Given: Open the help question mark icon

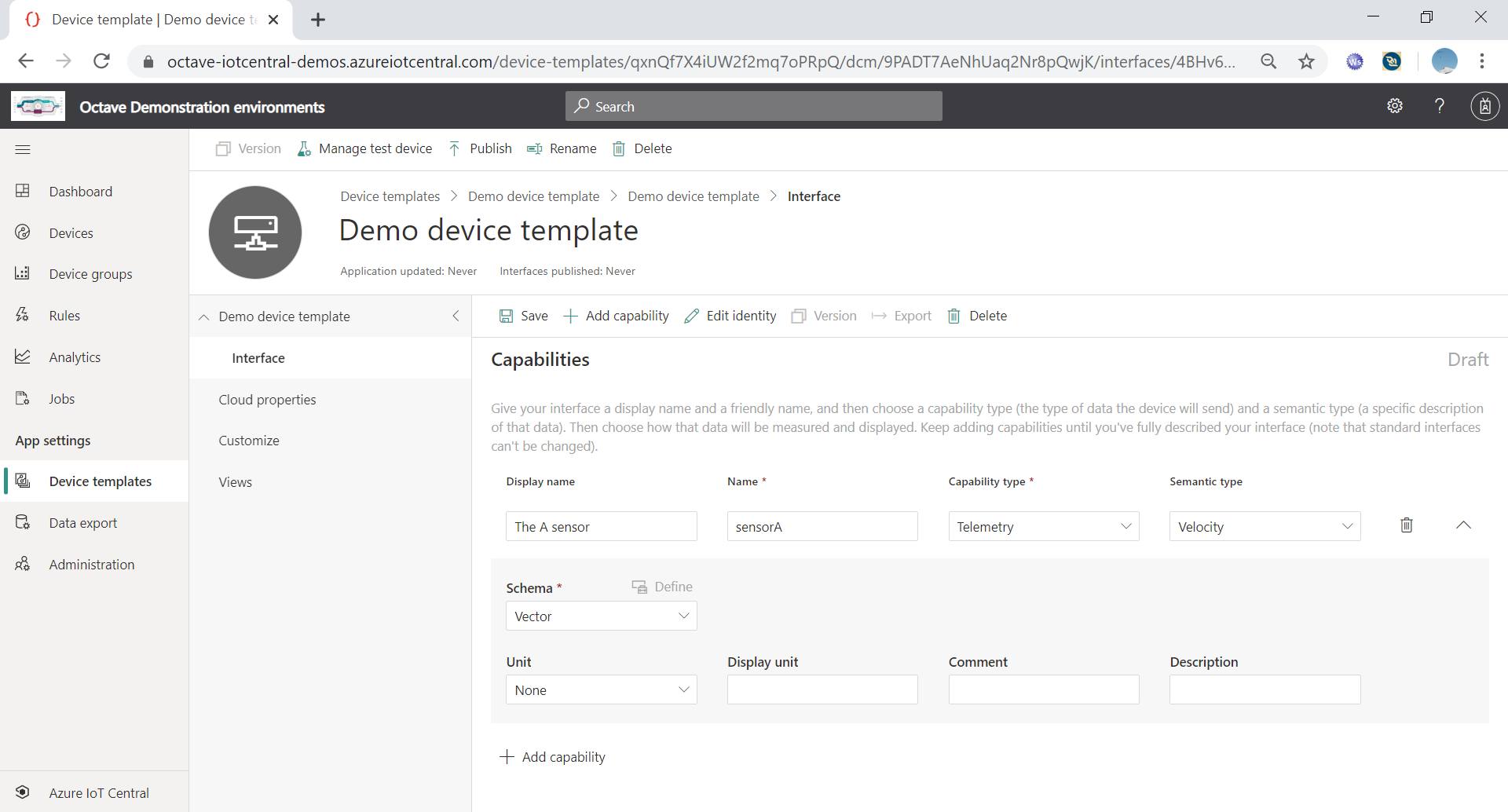Looking at the screenshot, I should point(1440,106).
